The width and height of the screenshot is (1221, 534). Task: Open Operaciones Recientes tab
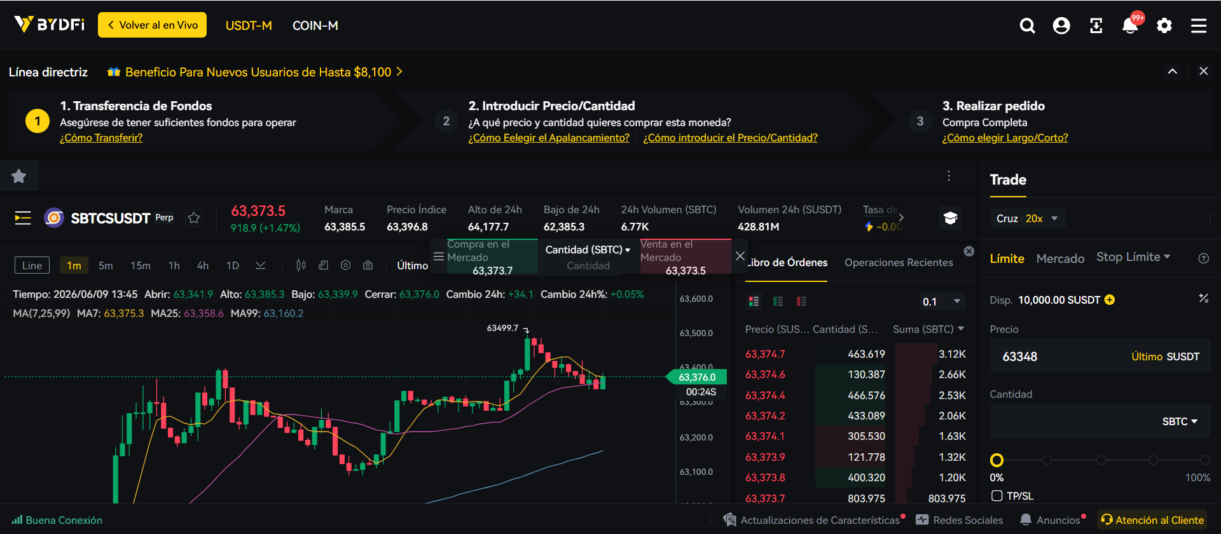click(898, 262)
